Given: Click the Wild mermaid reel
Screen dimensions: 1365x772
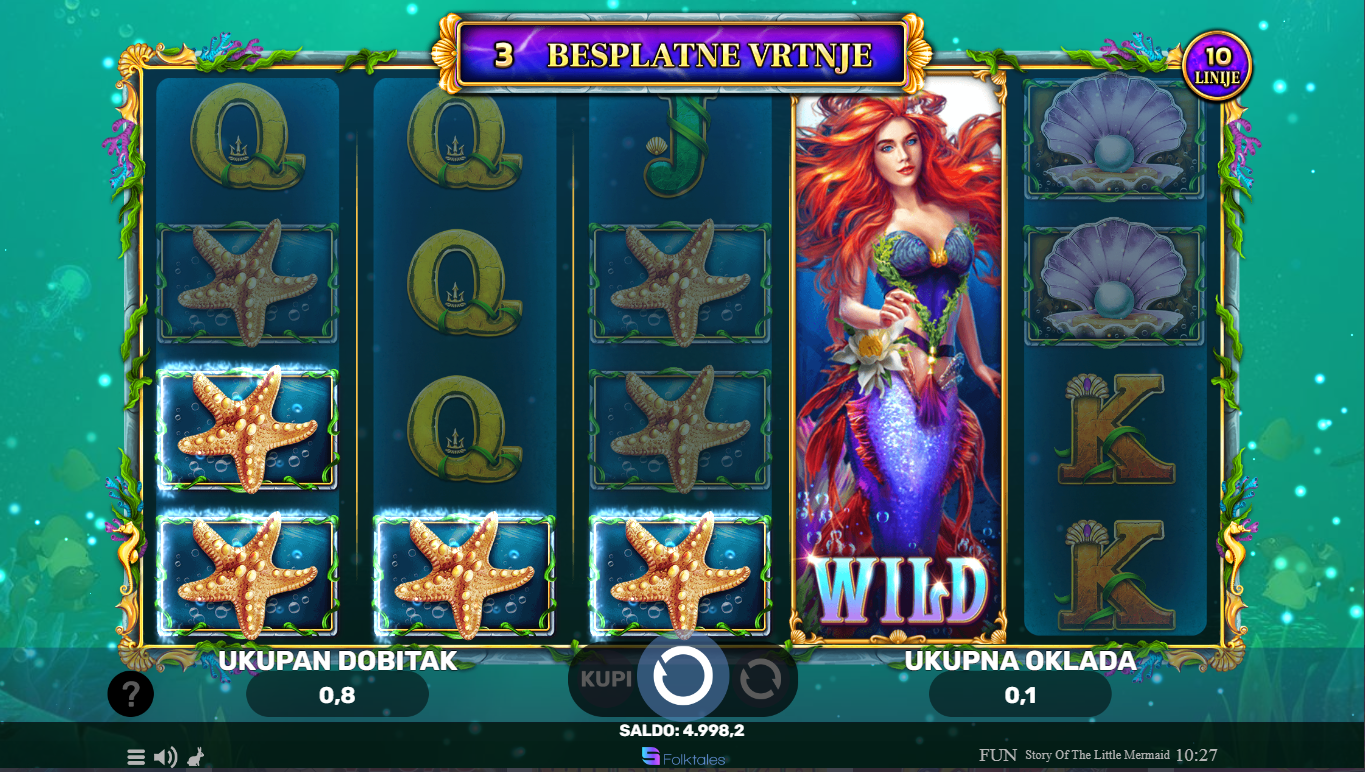Looking at the screenshot, I should point(898,360).
